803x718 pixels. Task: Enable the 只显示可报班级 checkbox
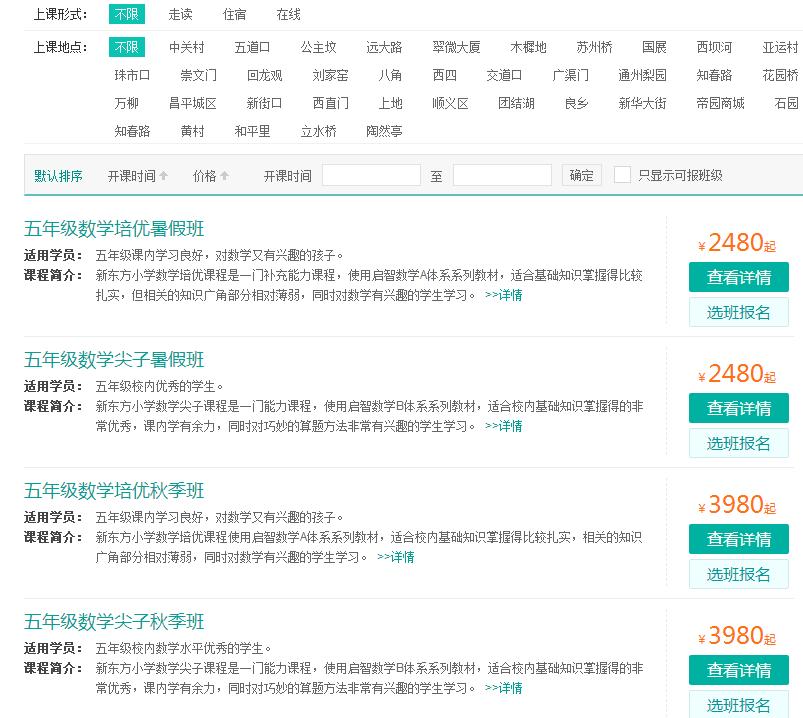click(624, 175)
